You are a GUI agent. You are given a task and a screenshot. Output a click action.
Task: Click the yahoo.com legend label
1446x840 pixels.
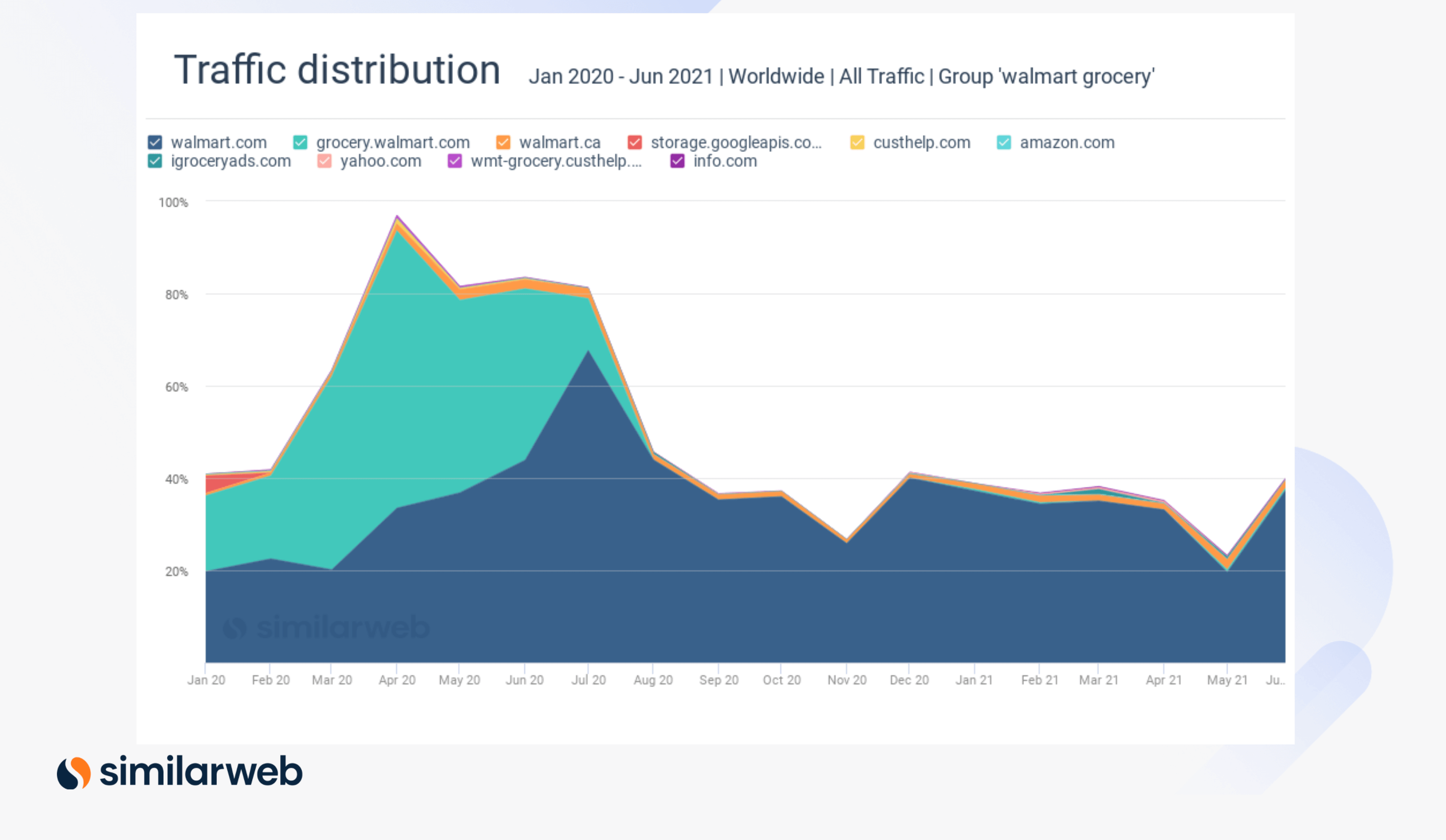click(381, 161)
